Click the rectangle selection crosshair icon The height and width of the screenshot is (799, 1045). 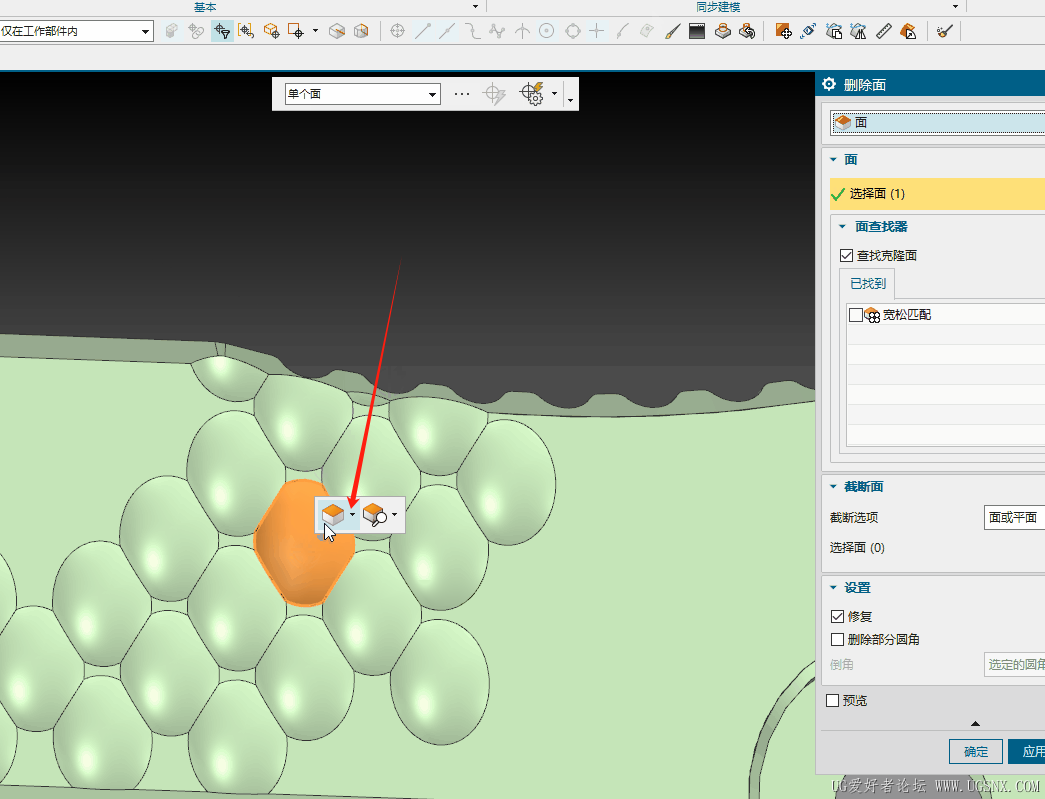point(296,31)
